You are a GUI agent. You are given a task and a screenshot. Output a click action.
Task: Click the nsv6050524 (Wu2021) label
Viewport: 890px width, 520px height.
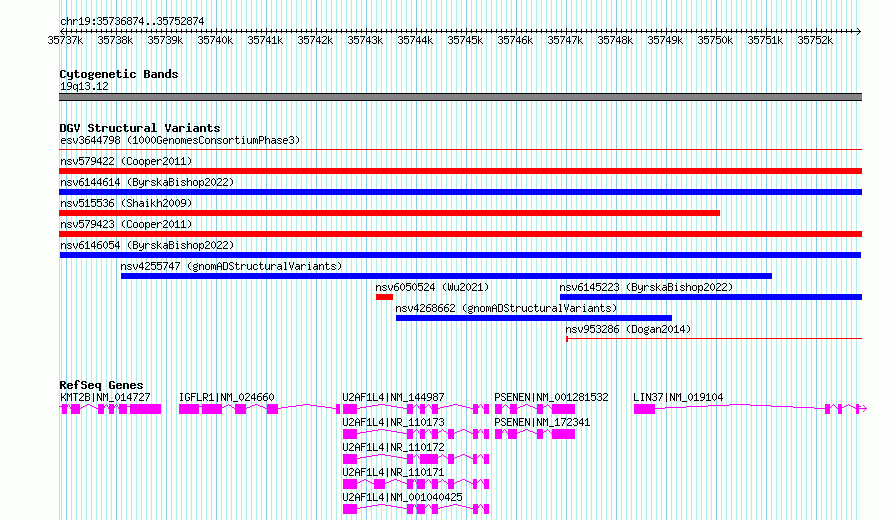point(432,287)
